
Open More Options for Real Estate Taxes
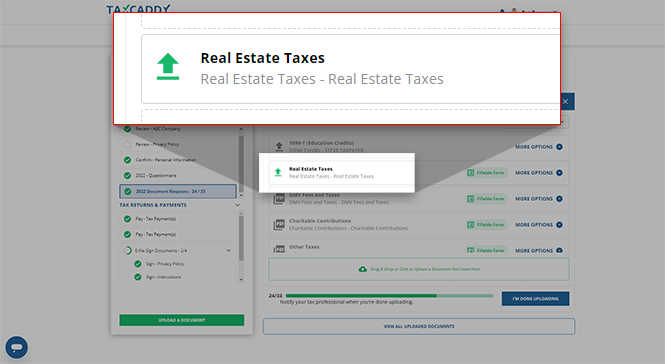(539, 173)
